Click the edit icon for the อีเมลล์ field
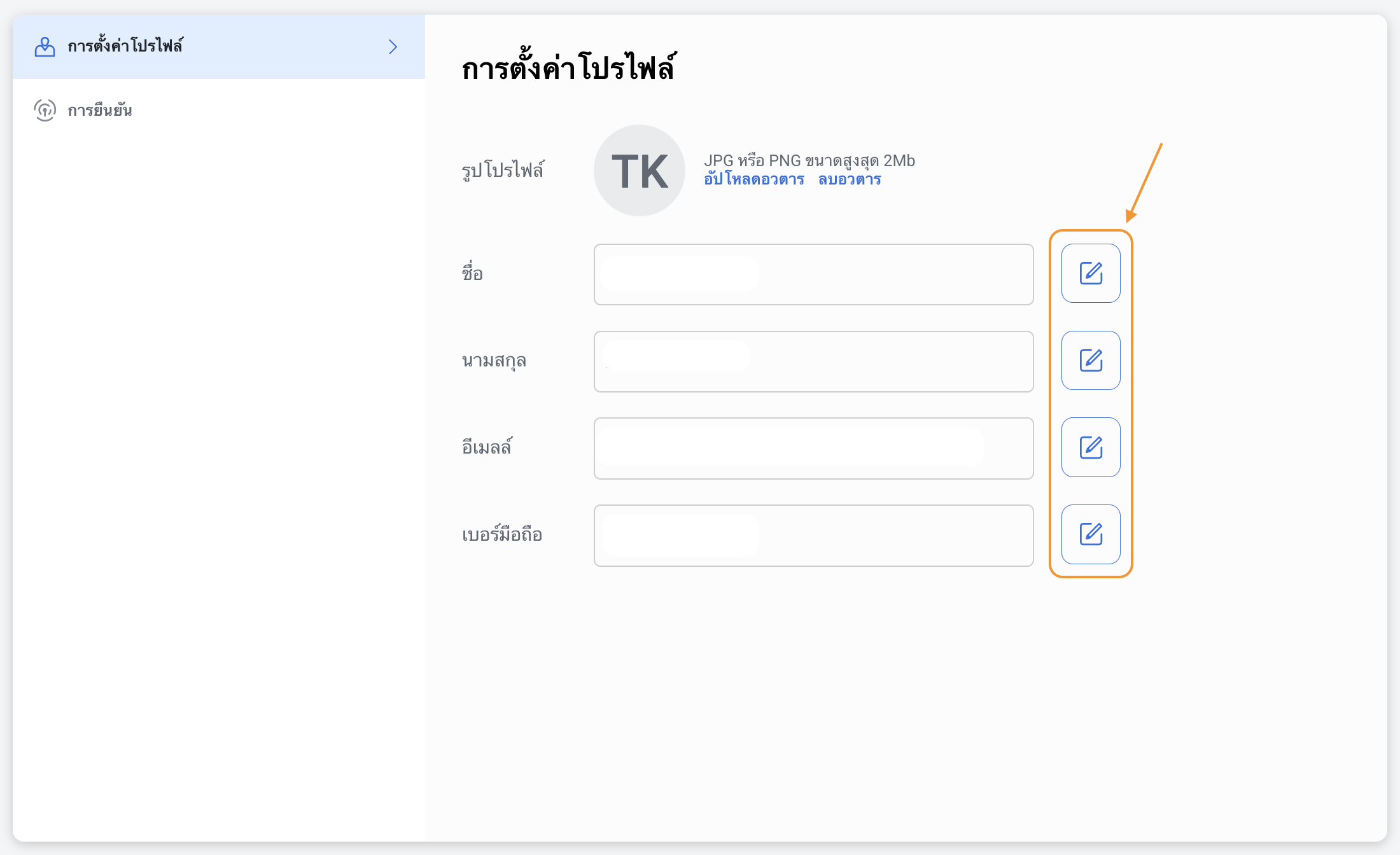 coord(1091,447)
